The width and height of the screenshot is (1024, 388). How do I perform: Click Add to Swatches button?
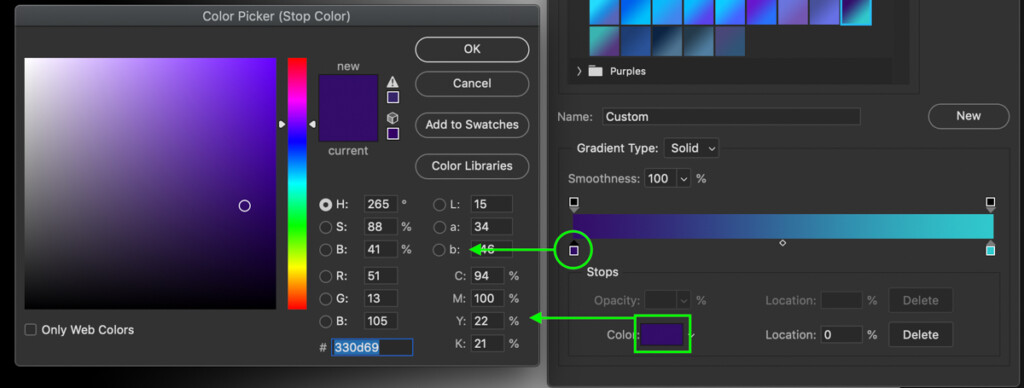tap(472, 125)
